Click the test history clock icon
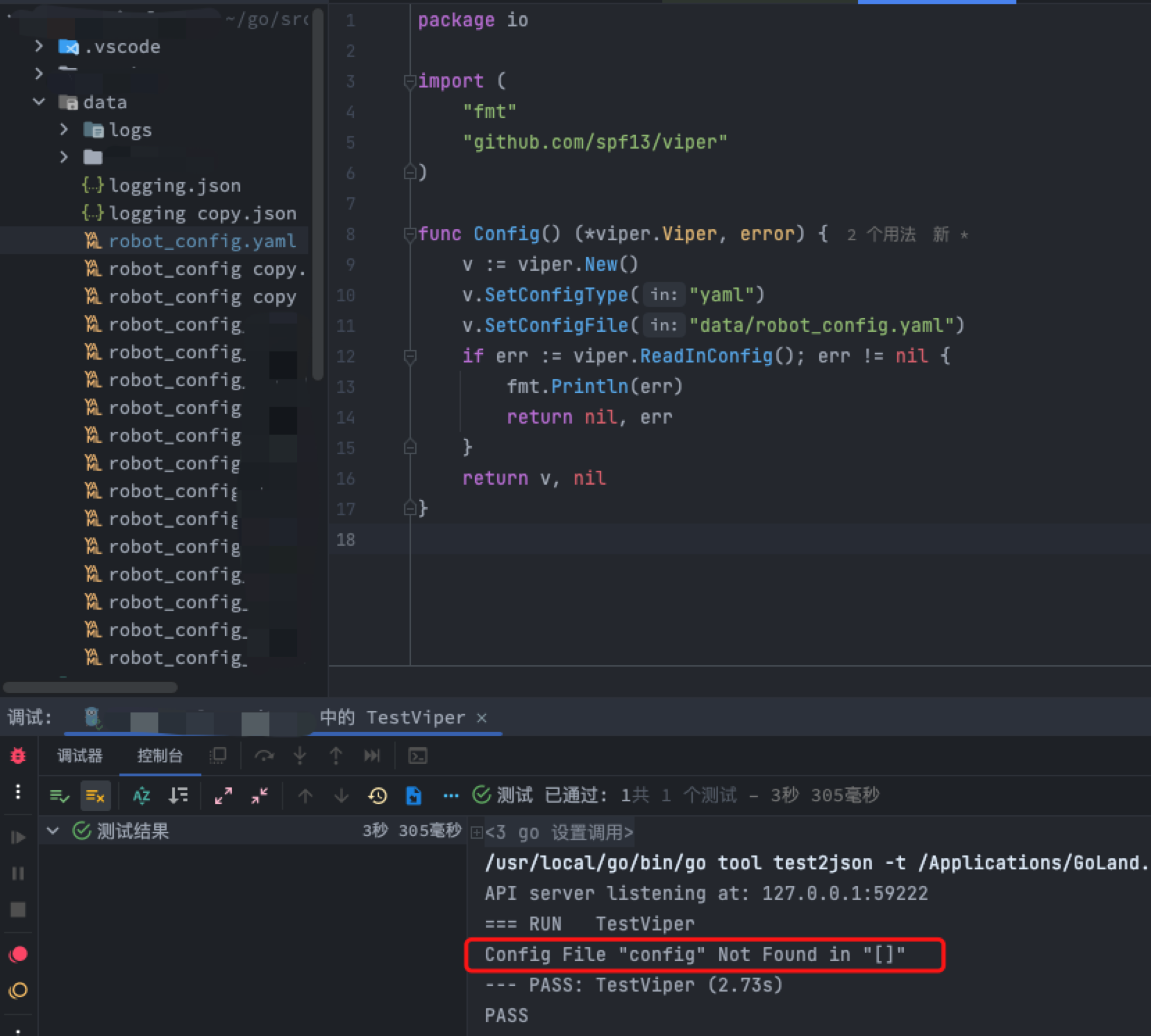 (x=378, y=796)
